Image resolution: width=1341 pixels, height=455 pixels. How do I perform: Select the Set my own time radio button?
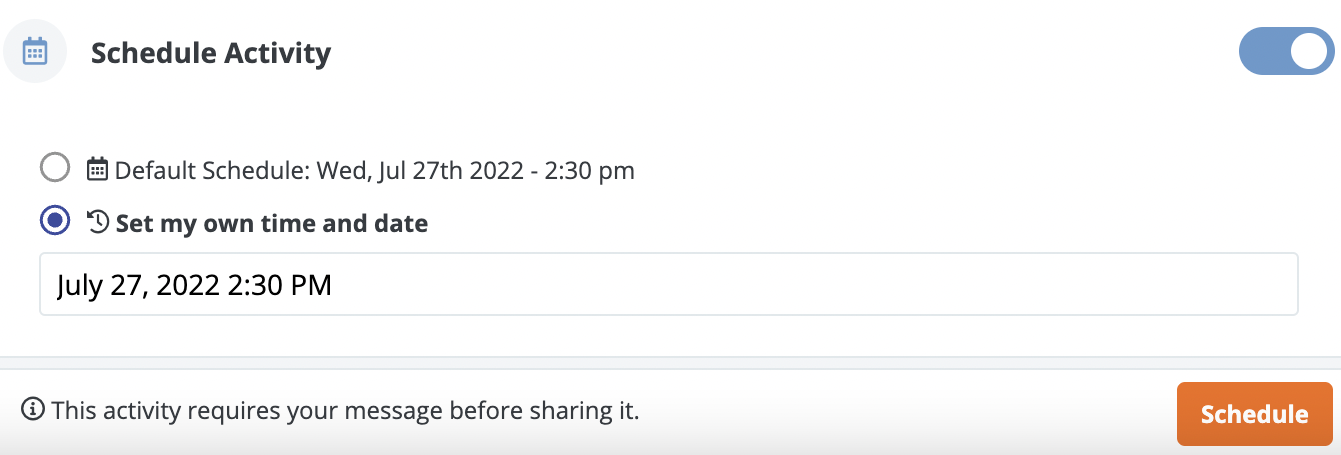coord(55,221)
